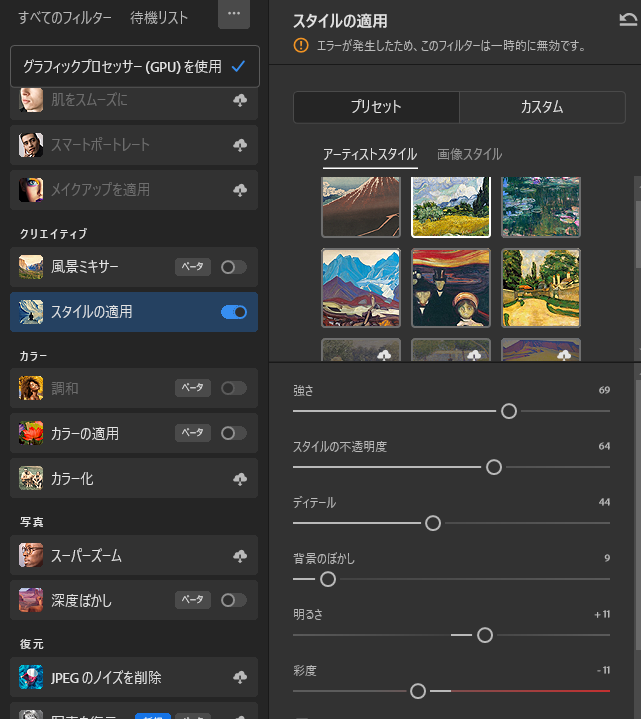This screenshot has width=641, height=719.
Task: Choose the red-sky Munch figures style preset
Action: pos(451,288)
